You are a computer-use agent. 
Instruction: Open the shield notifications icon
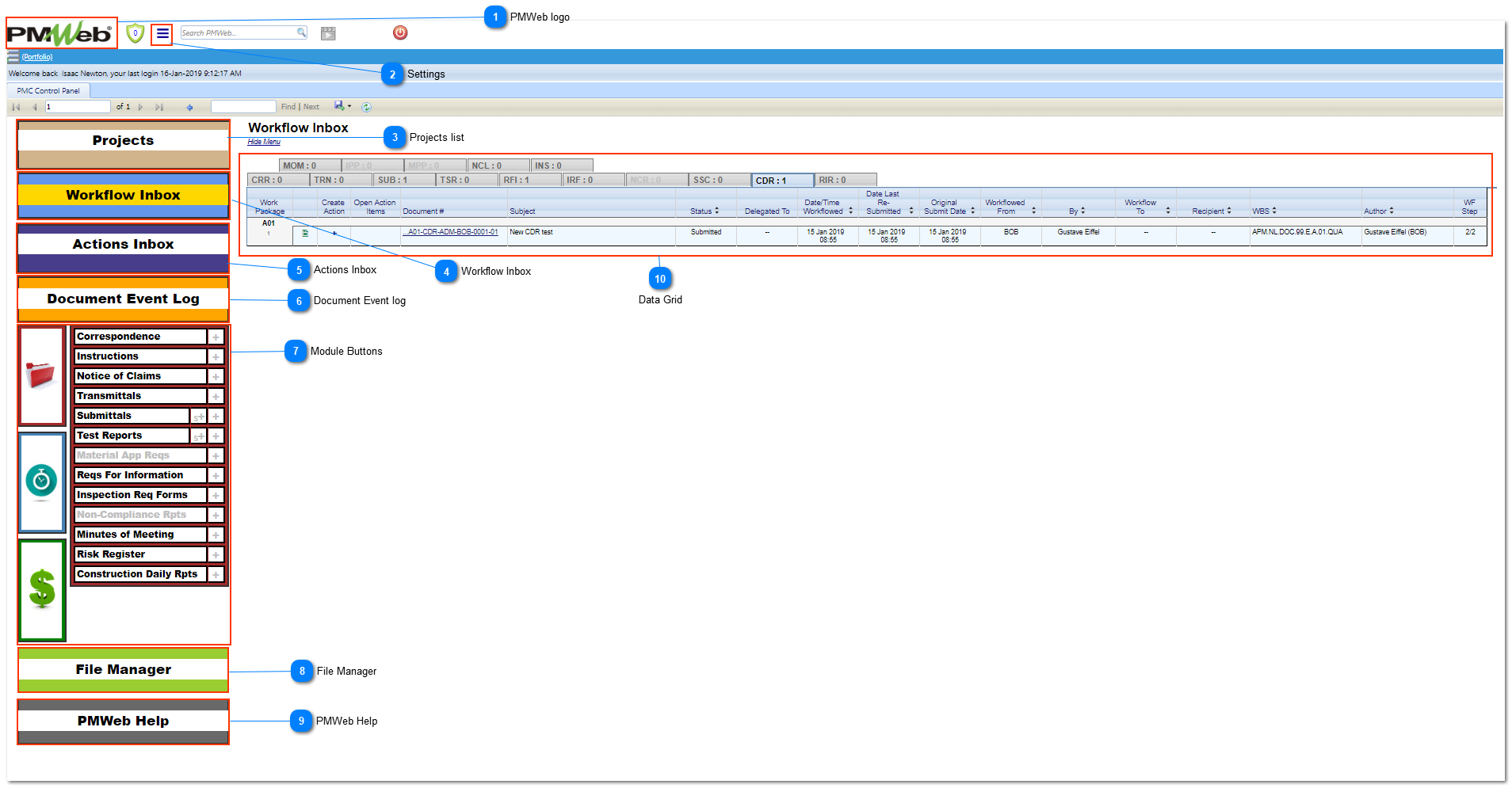click(x=136, y=33)
